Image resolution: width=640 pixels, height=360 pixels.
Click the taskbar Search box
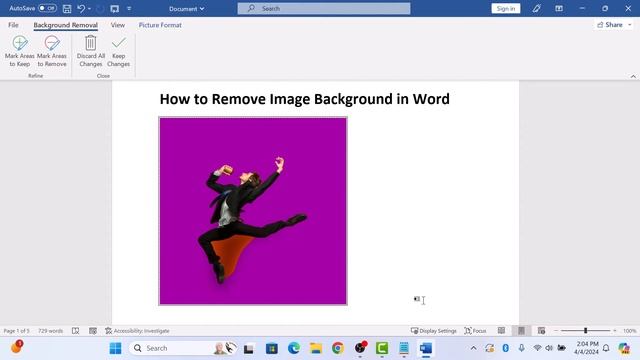tap(183, 348)
